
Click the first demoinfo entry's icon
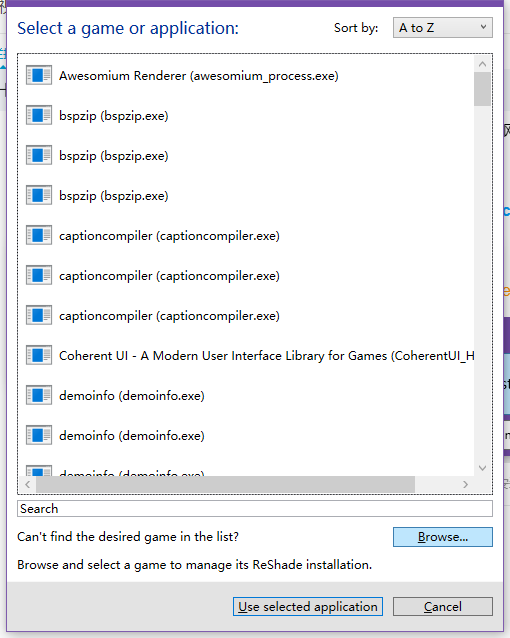[x=39, y=395]
